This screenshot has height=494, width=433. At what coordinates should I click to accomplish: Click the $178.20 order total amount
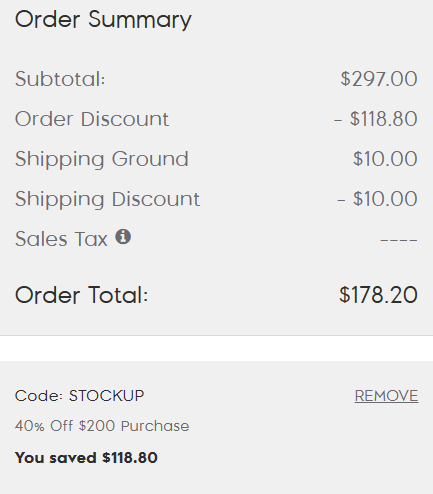click(378, 295)
